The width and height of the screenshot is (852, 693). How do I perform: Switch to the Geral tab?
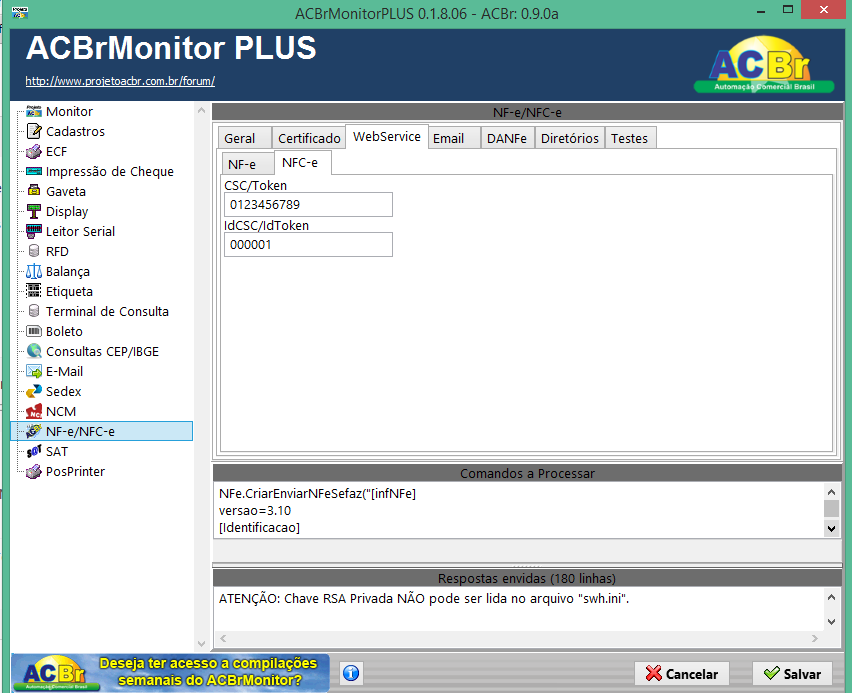[x=243, y=138]
